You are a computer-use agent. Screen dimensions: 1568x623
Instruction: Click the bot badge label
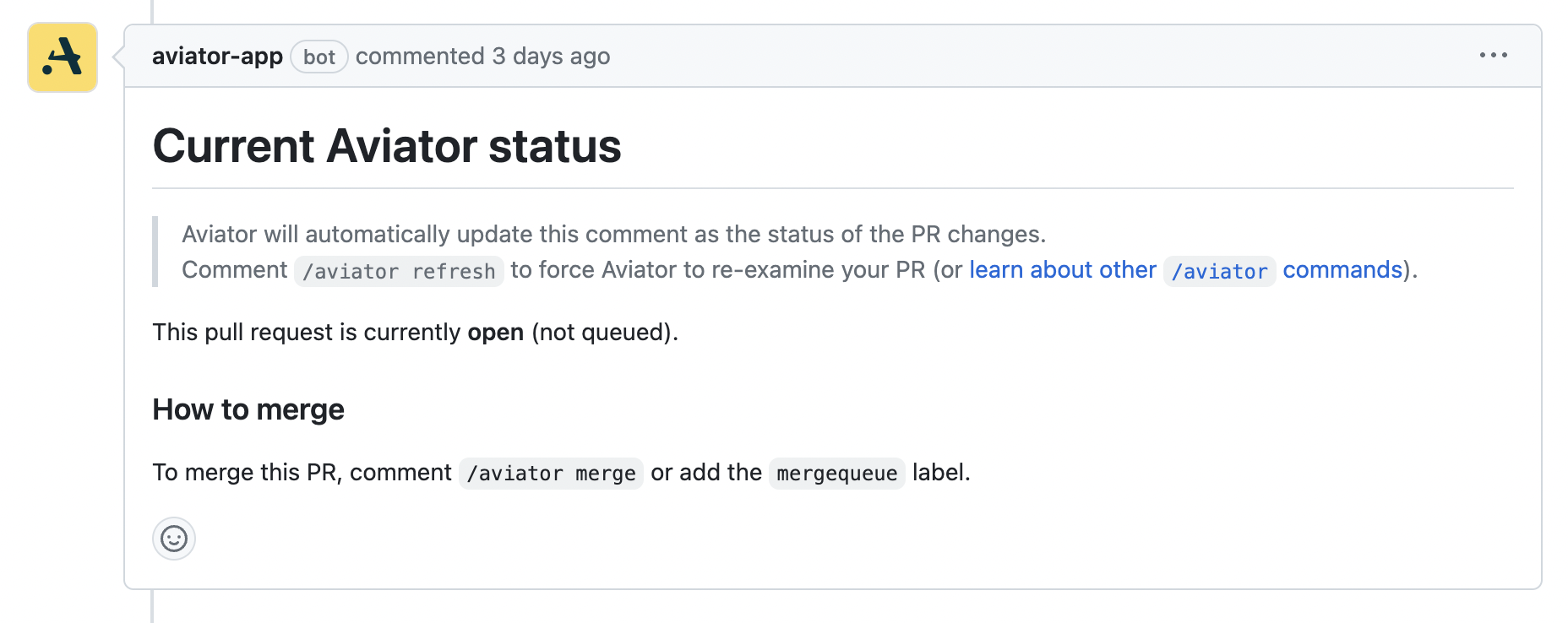point(319,57)
